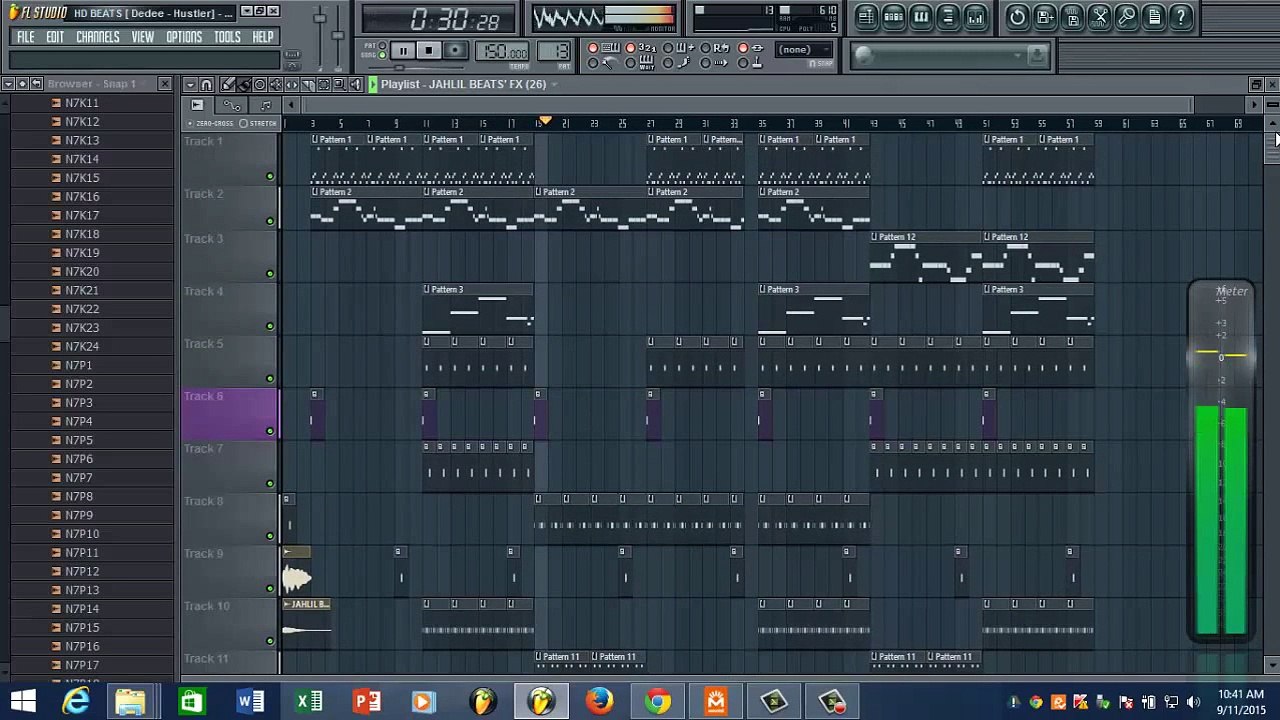Show the Browser via top toolbar icon

948,17
